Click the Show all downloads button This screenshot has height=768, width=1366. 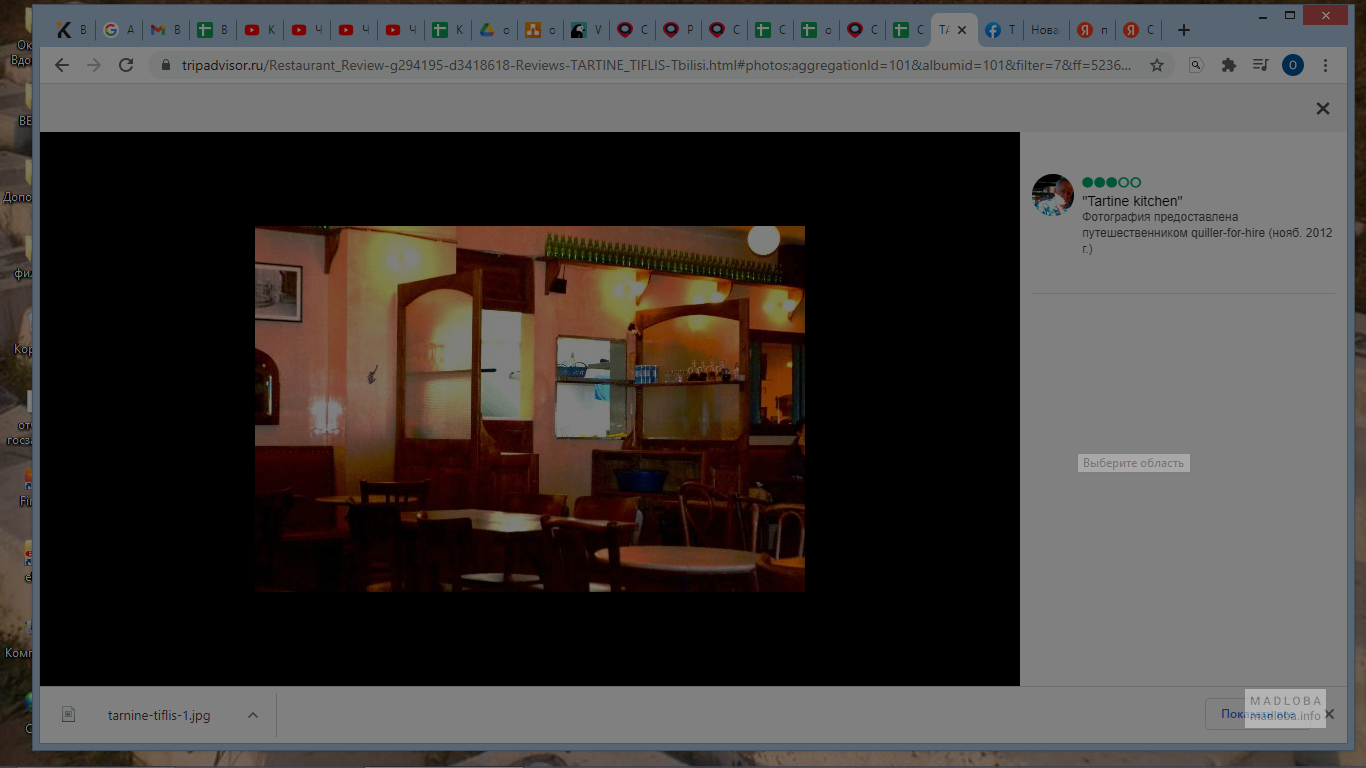(x=1257, y=714)
